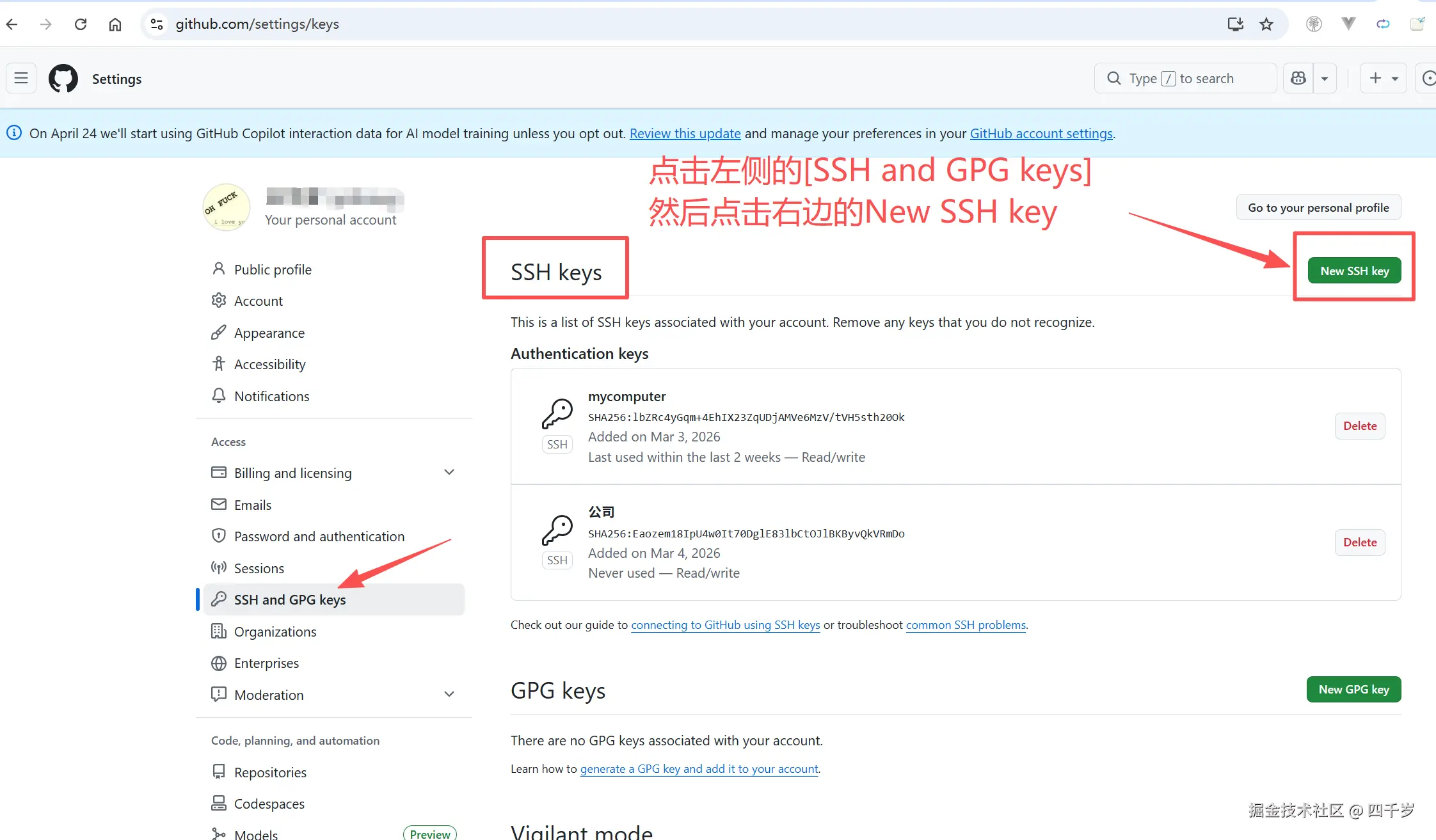Open the hamburger navigation menu
The image size is (1436, 840).
20,77
